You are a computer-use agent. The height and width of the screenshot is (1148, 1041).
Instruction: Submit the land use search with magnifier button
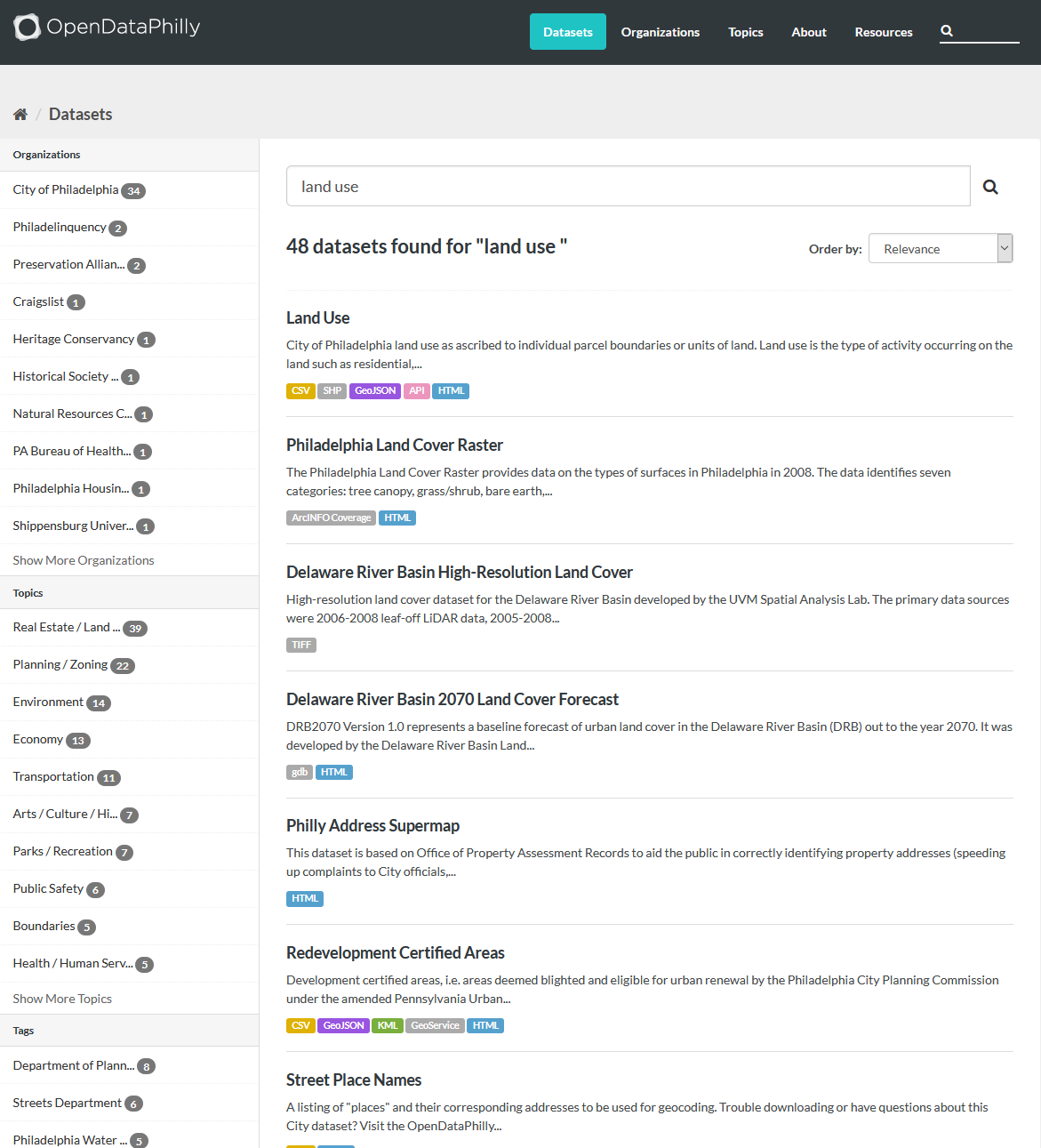[x=990, y=187]
